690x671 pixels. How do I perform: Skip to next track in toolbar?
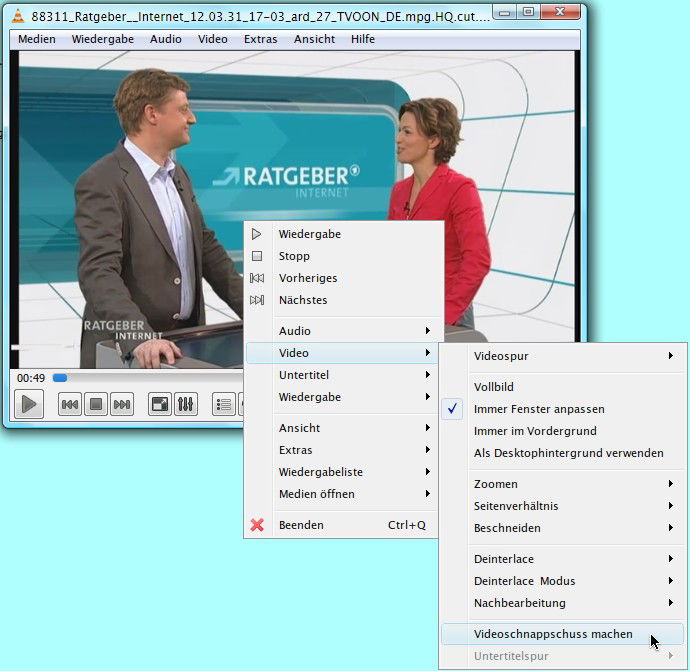122,404
